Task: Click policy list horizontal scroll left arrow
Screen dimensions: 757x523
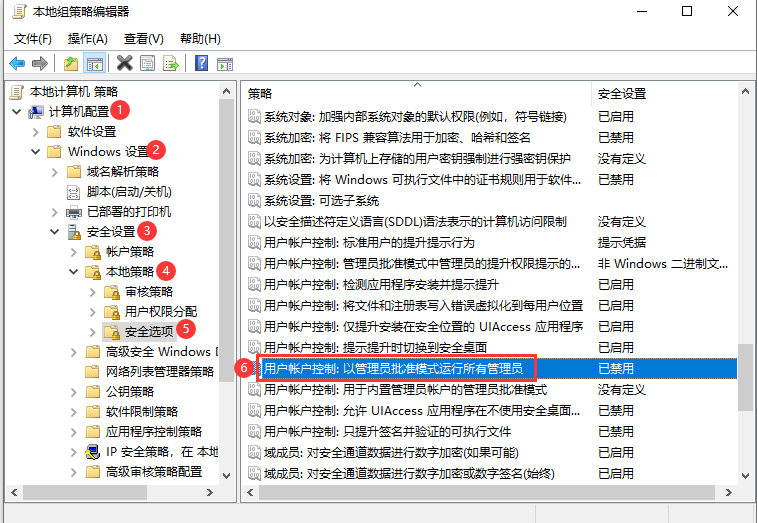Action: coord(250,493)
